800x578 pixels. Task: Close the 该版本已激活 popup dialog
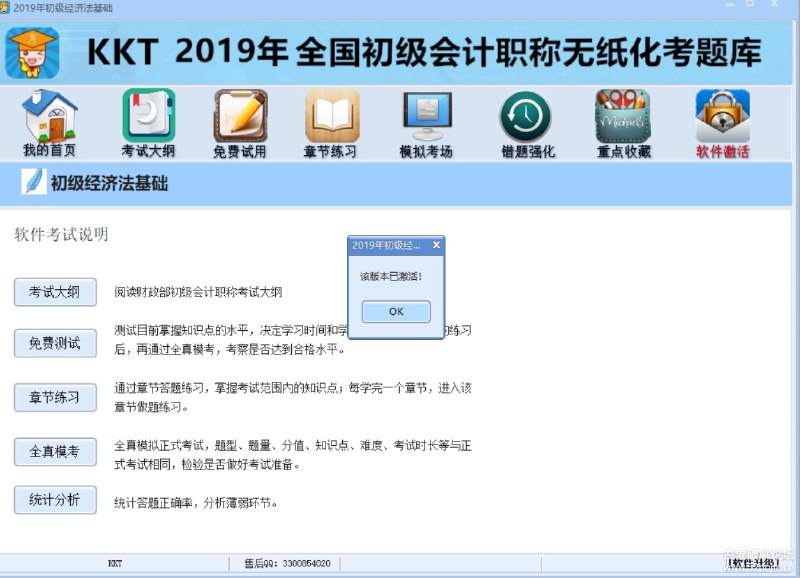437,244
